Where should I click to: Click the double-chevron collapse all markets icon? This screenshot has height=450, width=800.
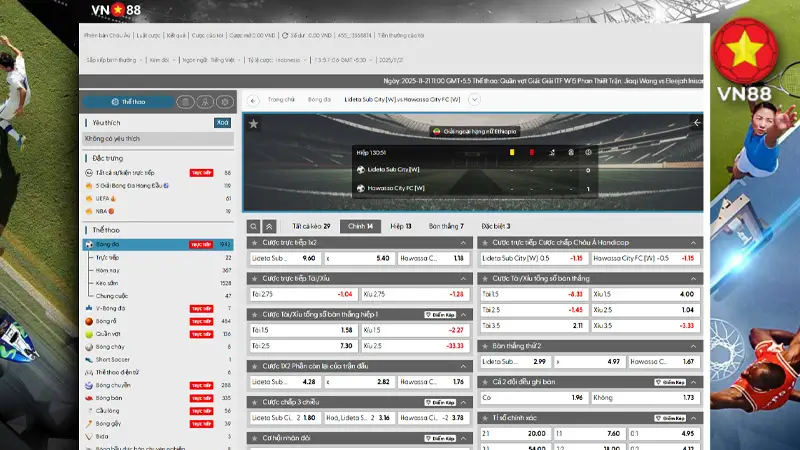269,227
